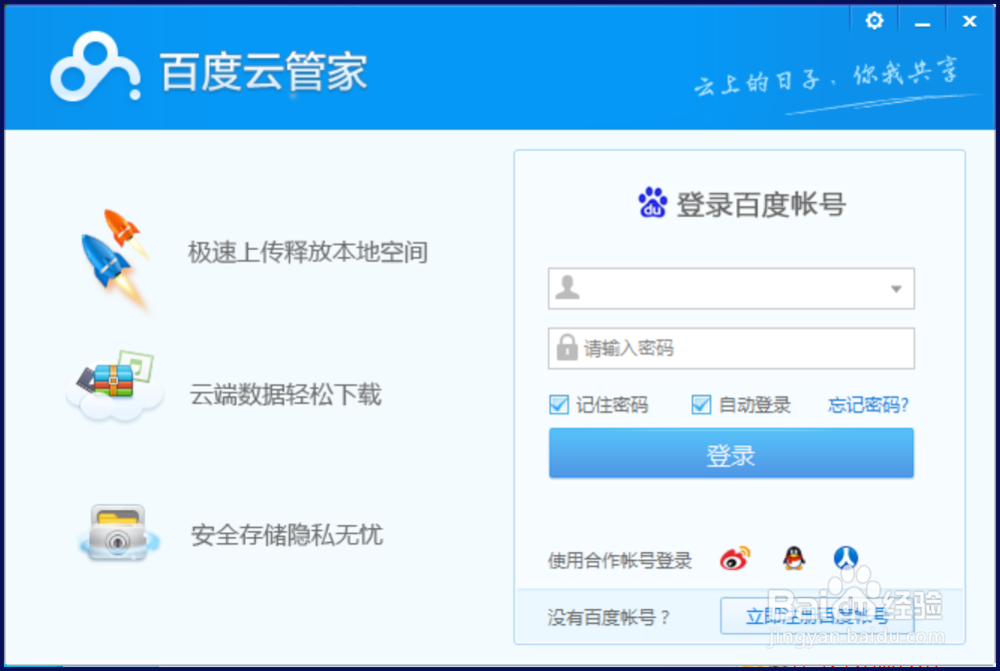The image size is (1000, 671).
Task: Click the Baidu Cloud logo icon
Action: click(x=96, y=67)
